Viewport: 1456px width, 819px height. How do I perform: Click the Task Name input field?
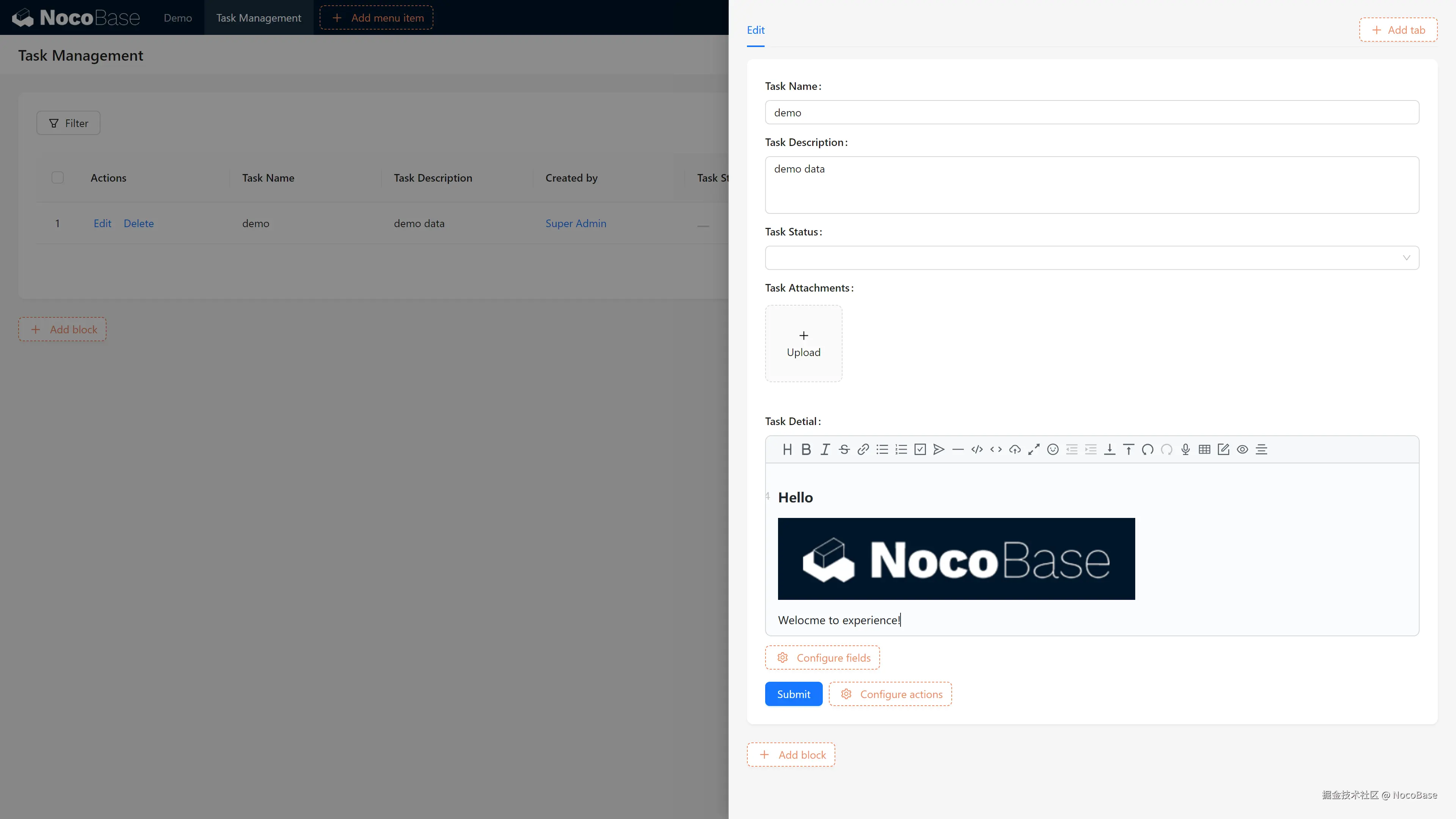coord(1092,113)
